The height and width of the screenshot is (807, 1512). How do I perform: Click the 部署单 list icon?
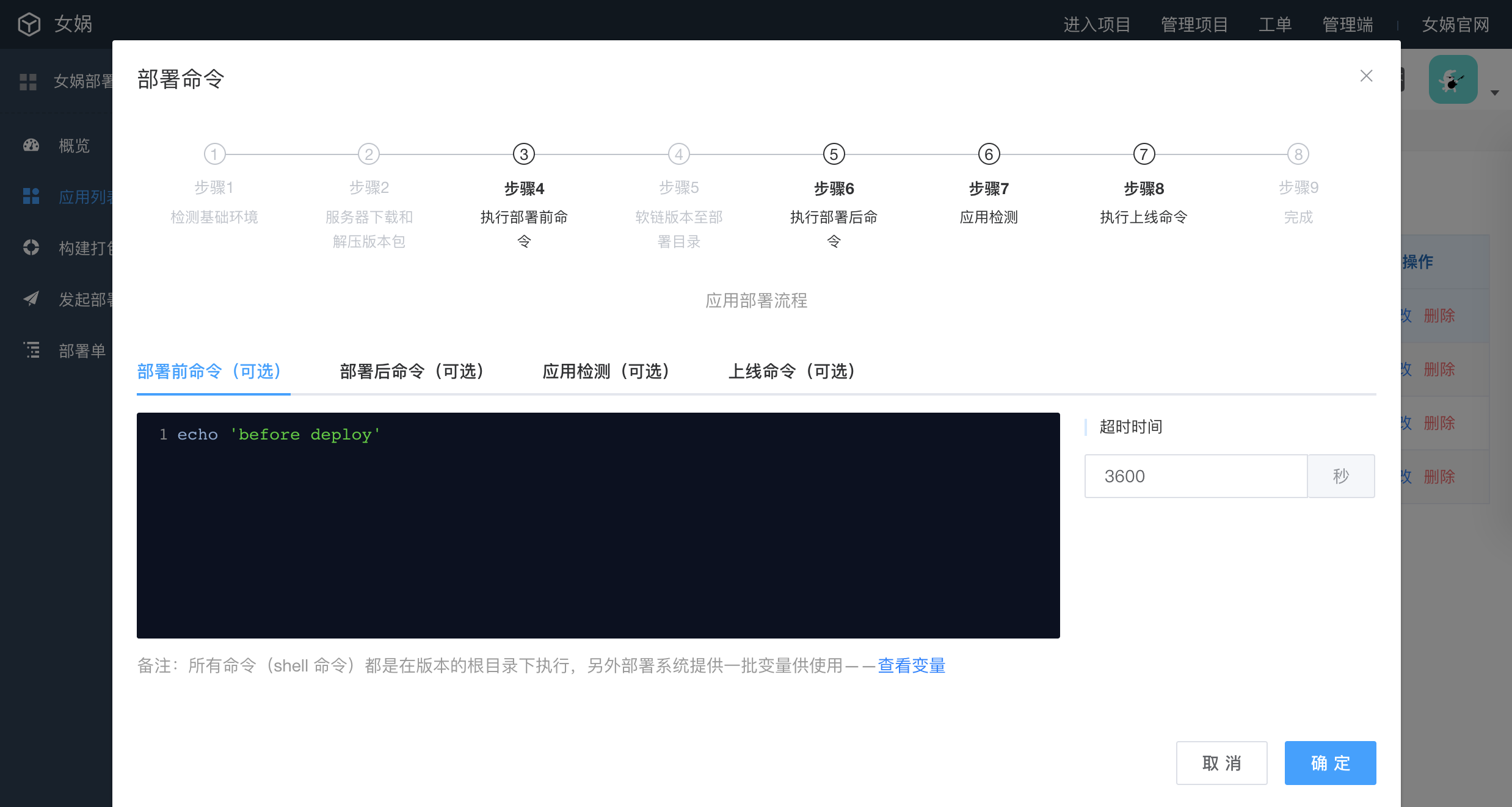pos(31,350)
